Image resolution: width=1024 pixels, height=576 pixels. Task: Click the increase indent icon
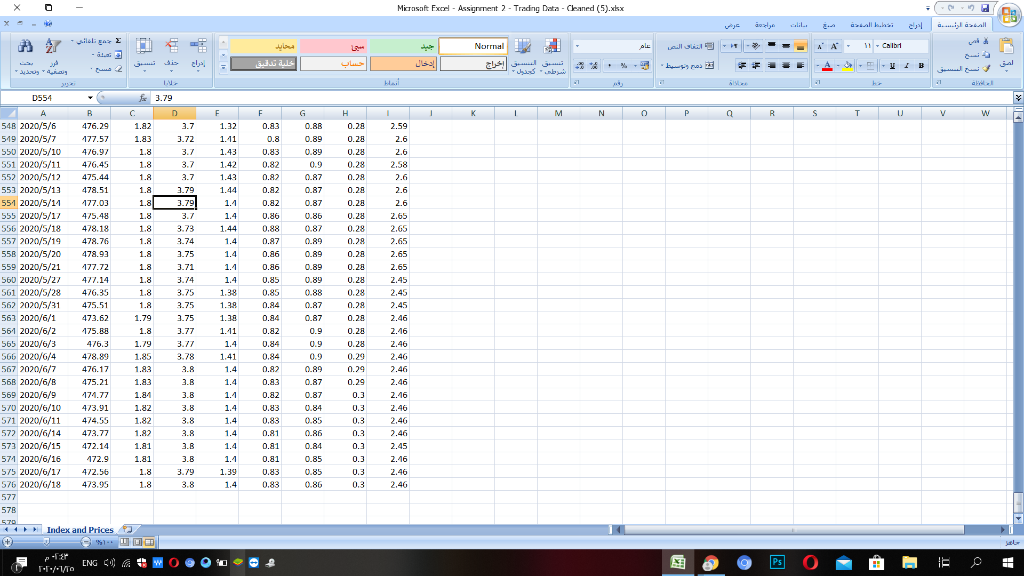tap(742, 65)
